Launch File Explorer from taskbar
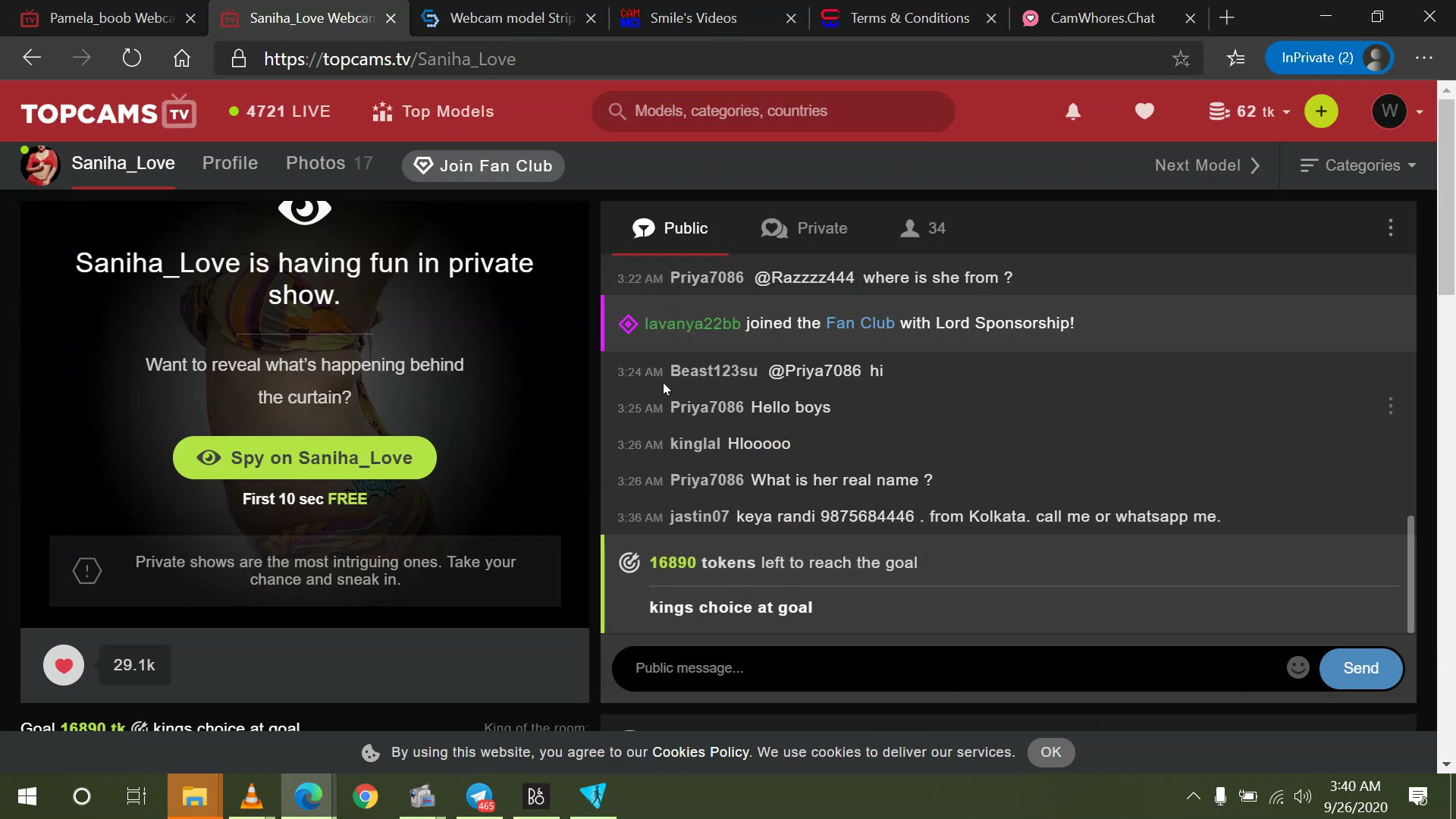 coord(195,796)
